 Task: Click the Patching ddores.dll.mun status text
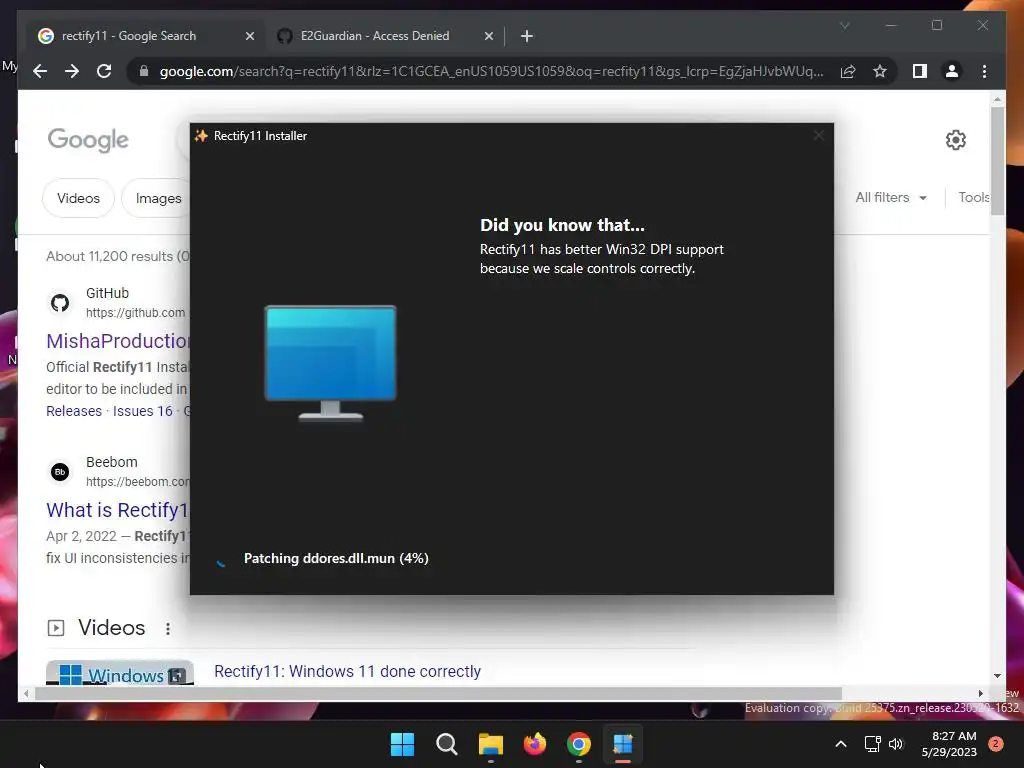tap(336, 558)
